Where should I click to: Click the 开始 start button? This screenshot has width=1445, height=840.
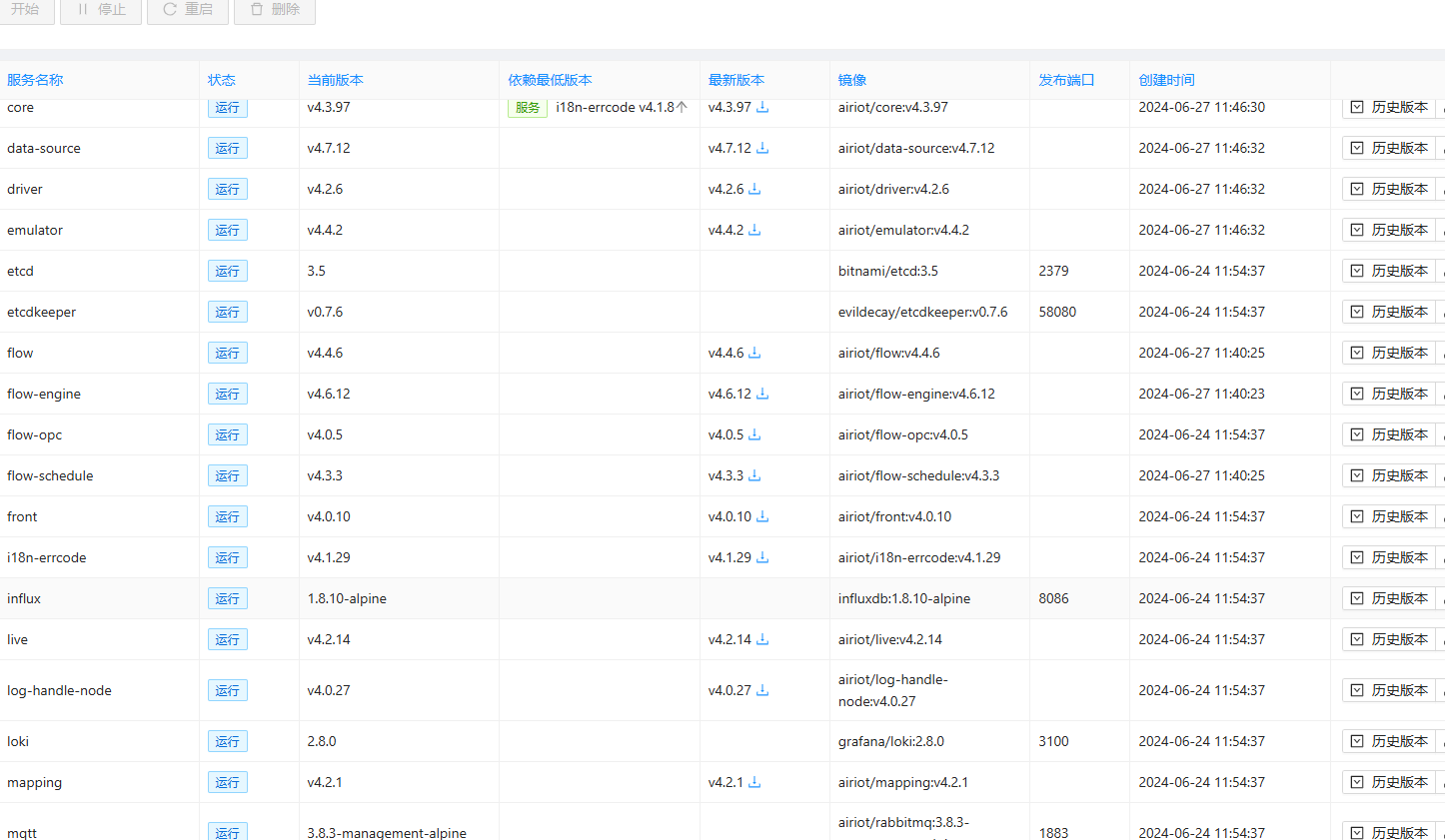coord(26,9)
